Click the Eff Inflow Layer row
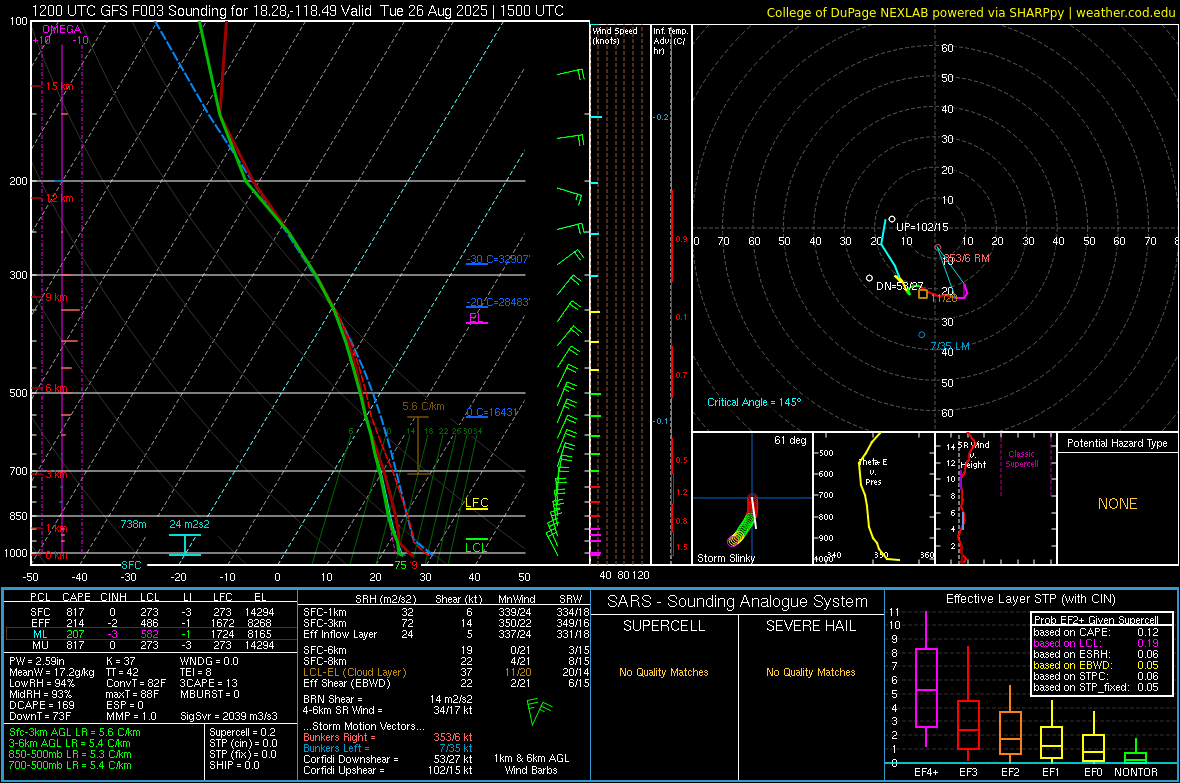1180x783 pixels. pyautogui.click(x=446, y=634)
